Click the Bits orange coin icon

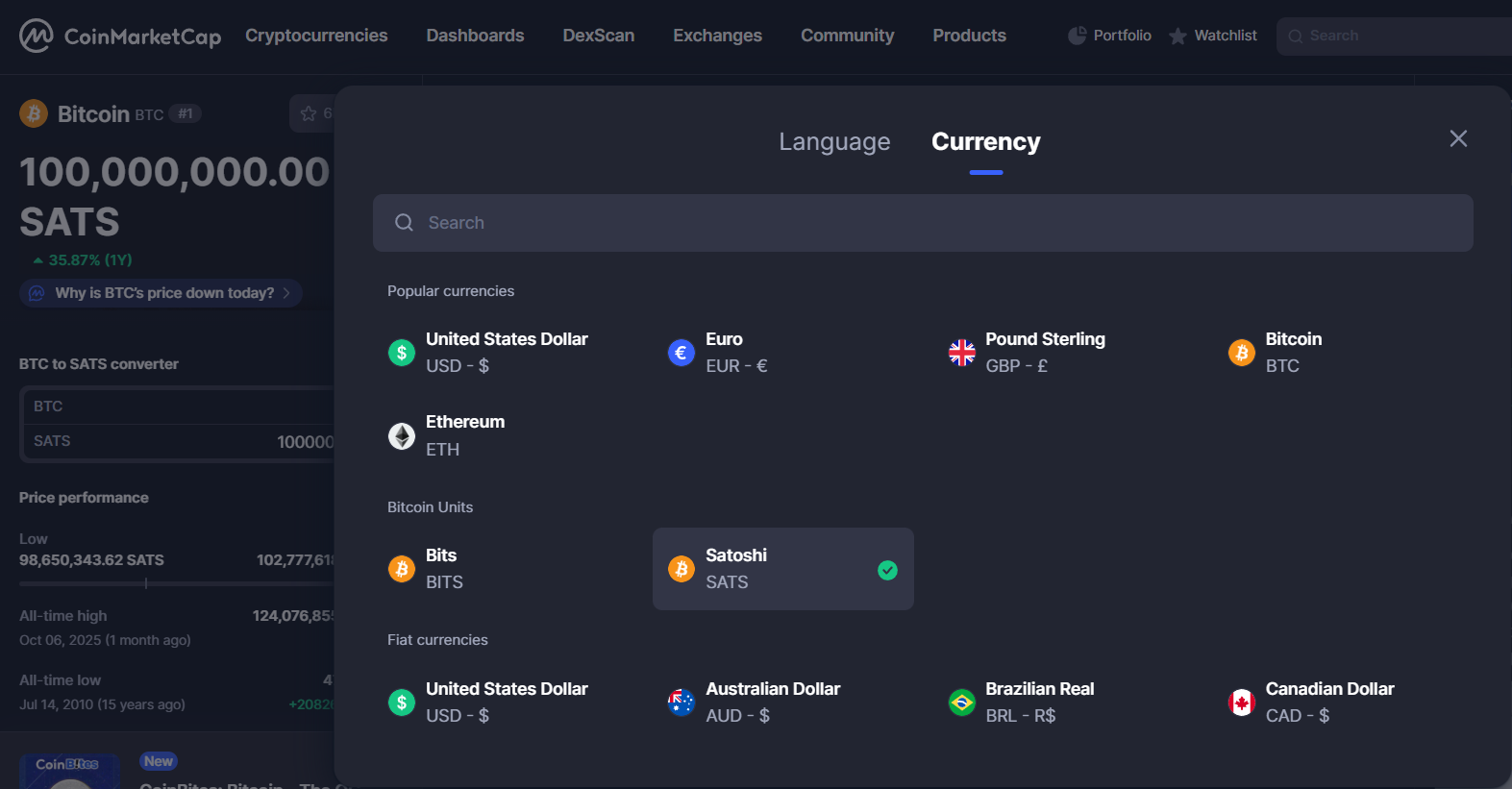402,569
